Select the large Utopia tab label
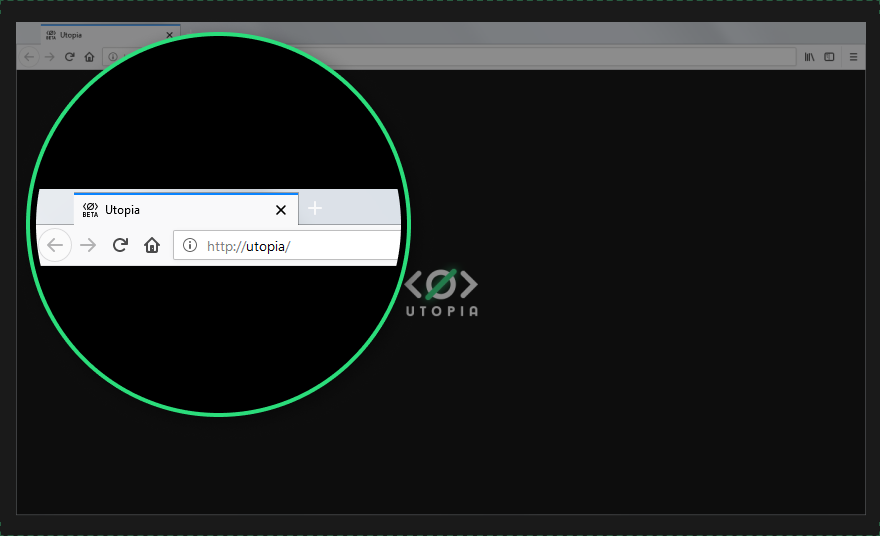The height and width of the screenshot is (536, 880). point(122,210)
